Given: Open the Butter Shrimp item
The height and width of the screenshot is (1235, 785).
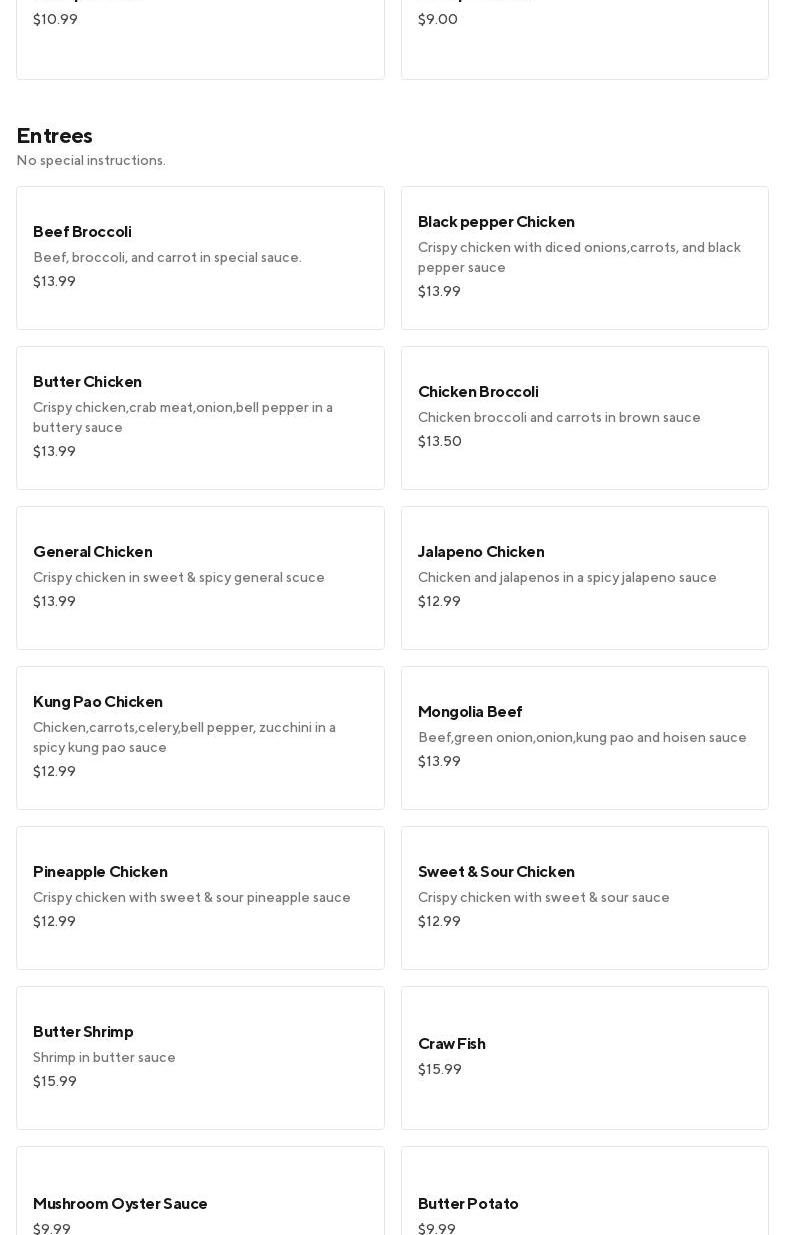Looking at the screenshot, I should [x=200, y=1057].
